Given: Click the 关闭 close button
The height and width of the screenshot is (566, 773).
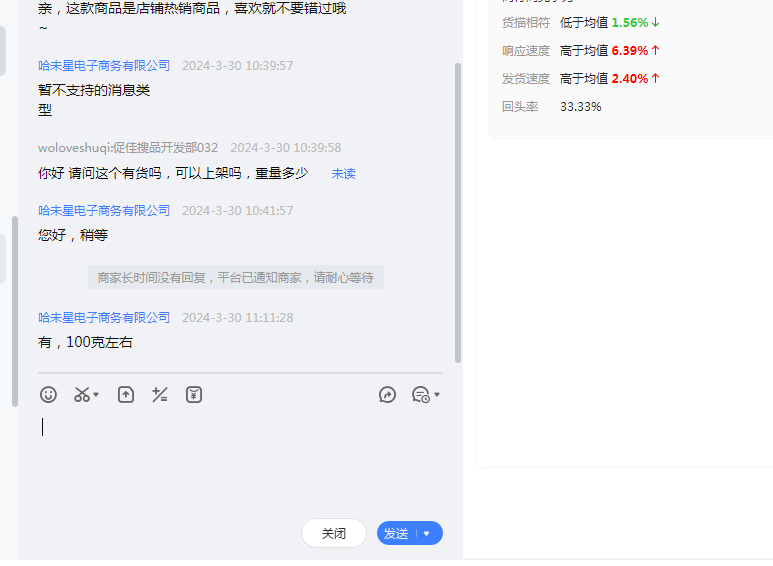Looking at the screenshot, I should (x=333, y=534).
